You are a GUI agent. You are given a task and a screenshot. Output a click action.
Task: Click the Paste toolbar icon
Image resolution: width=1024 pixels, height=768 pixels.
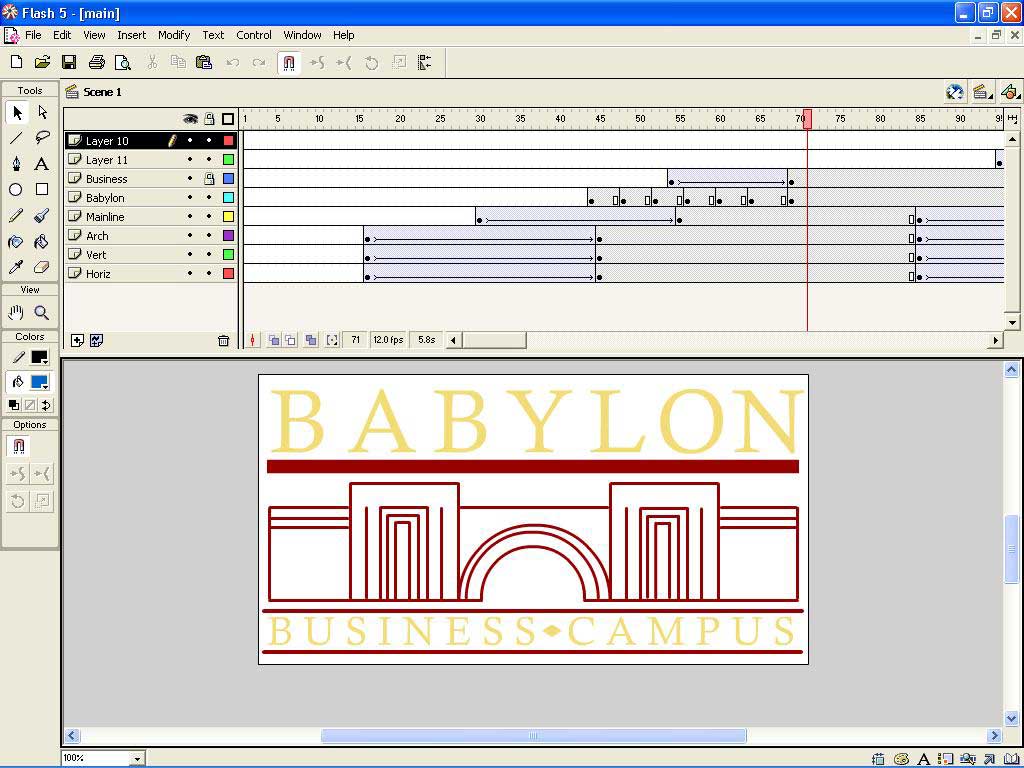click(204, 62)
